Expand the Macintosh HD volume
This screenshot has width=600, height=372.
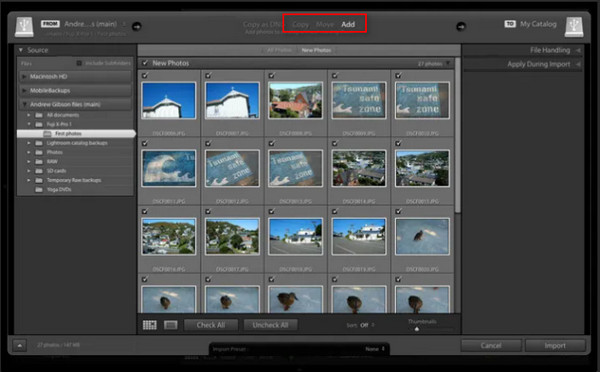tap(24, 77)
